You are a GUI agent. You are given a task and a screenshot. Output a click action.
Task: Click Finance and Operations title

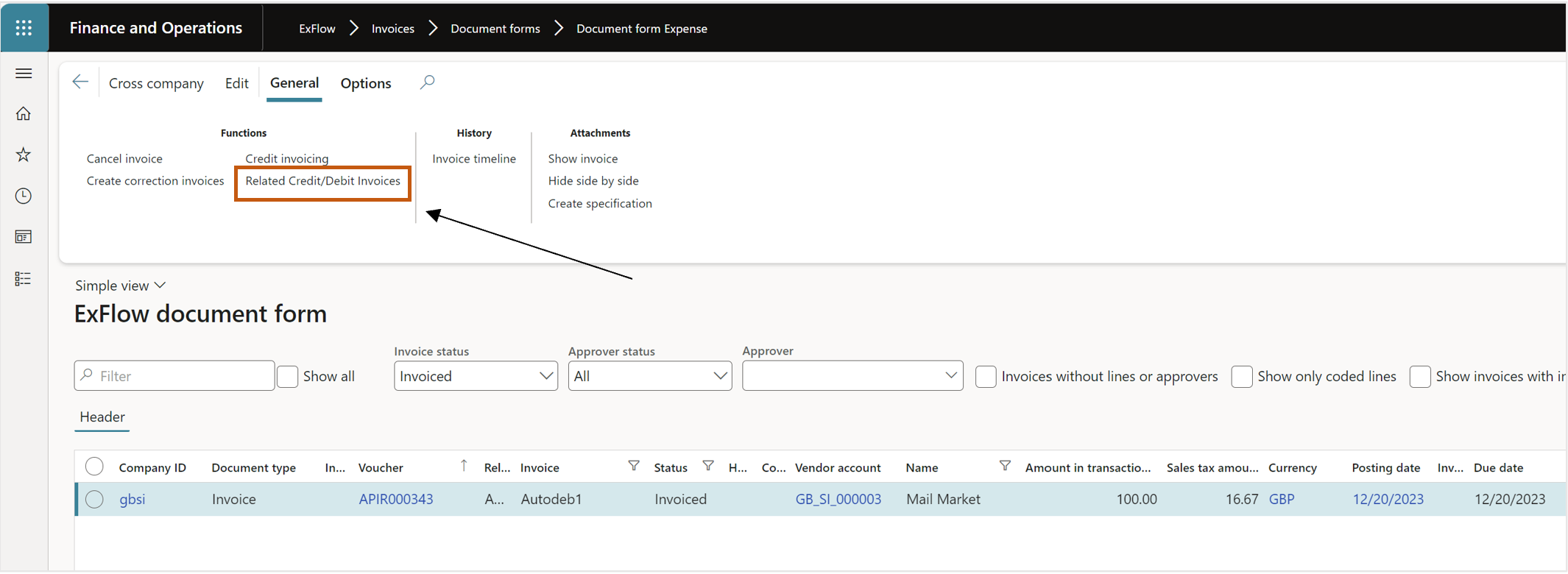click(156, 28)
